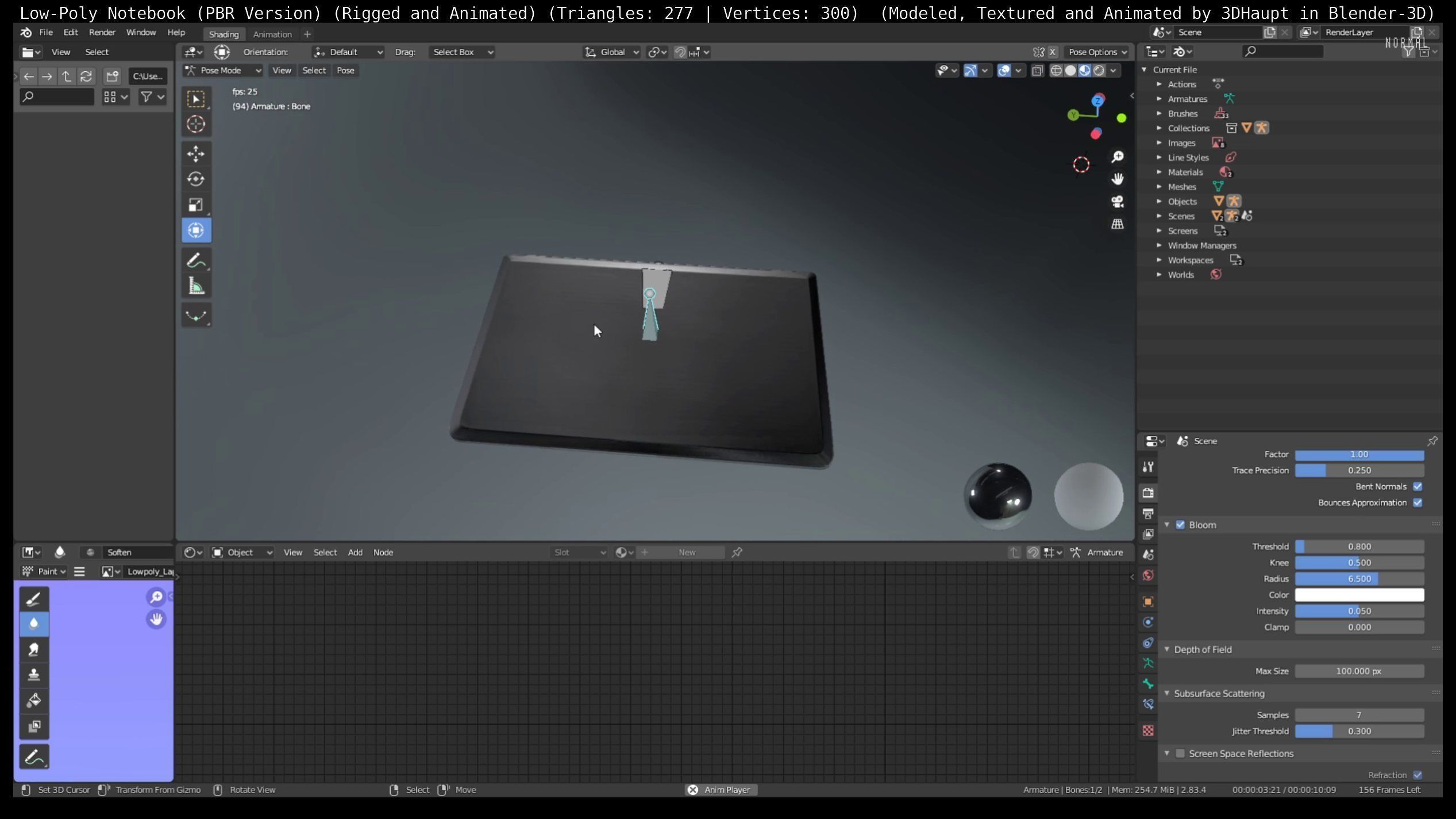This screenshot has width=1456, height=819.
Task: Enable the Screen Space Reflections checkbox
Action: [x=1181, y=753]
